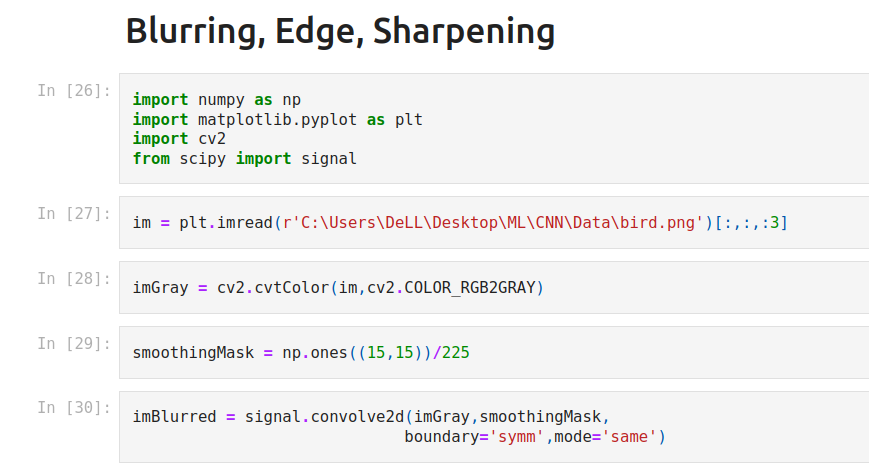This screenshot has width=869, height=469.
Task: Click the from scipy import signal line
Action: pyautogui.click(x=244, y=158)
